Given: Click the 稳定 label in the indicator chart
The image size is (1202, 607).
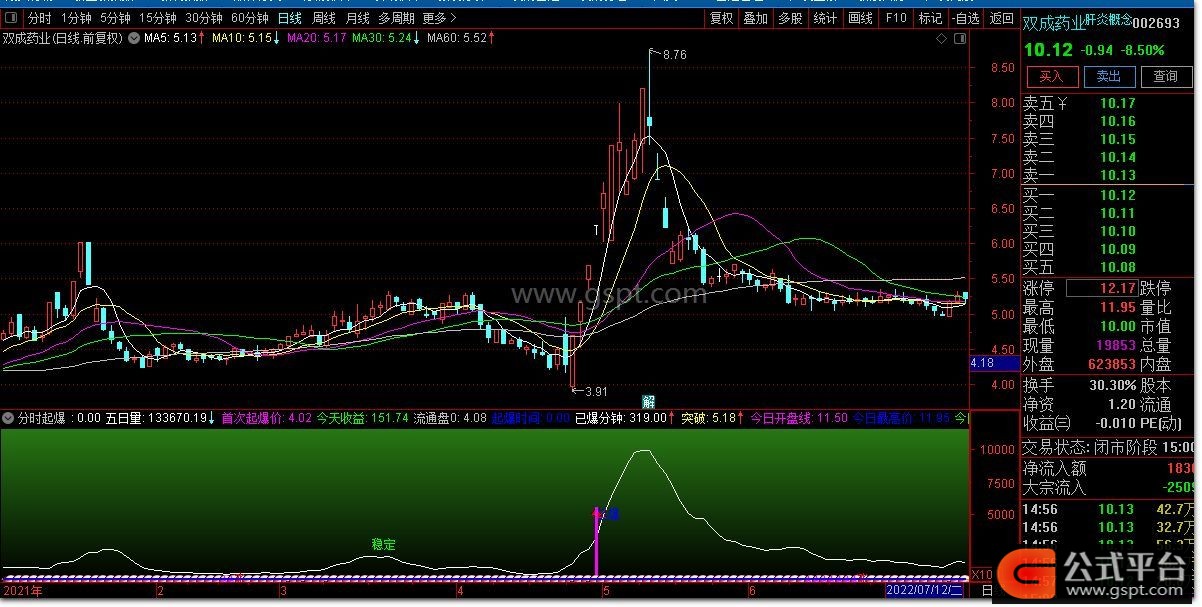Looking at the screenshot, I should [x=384, y=544].
